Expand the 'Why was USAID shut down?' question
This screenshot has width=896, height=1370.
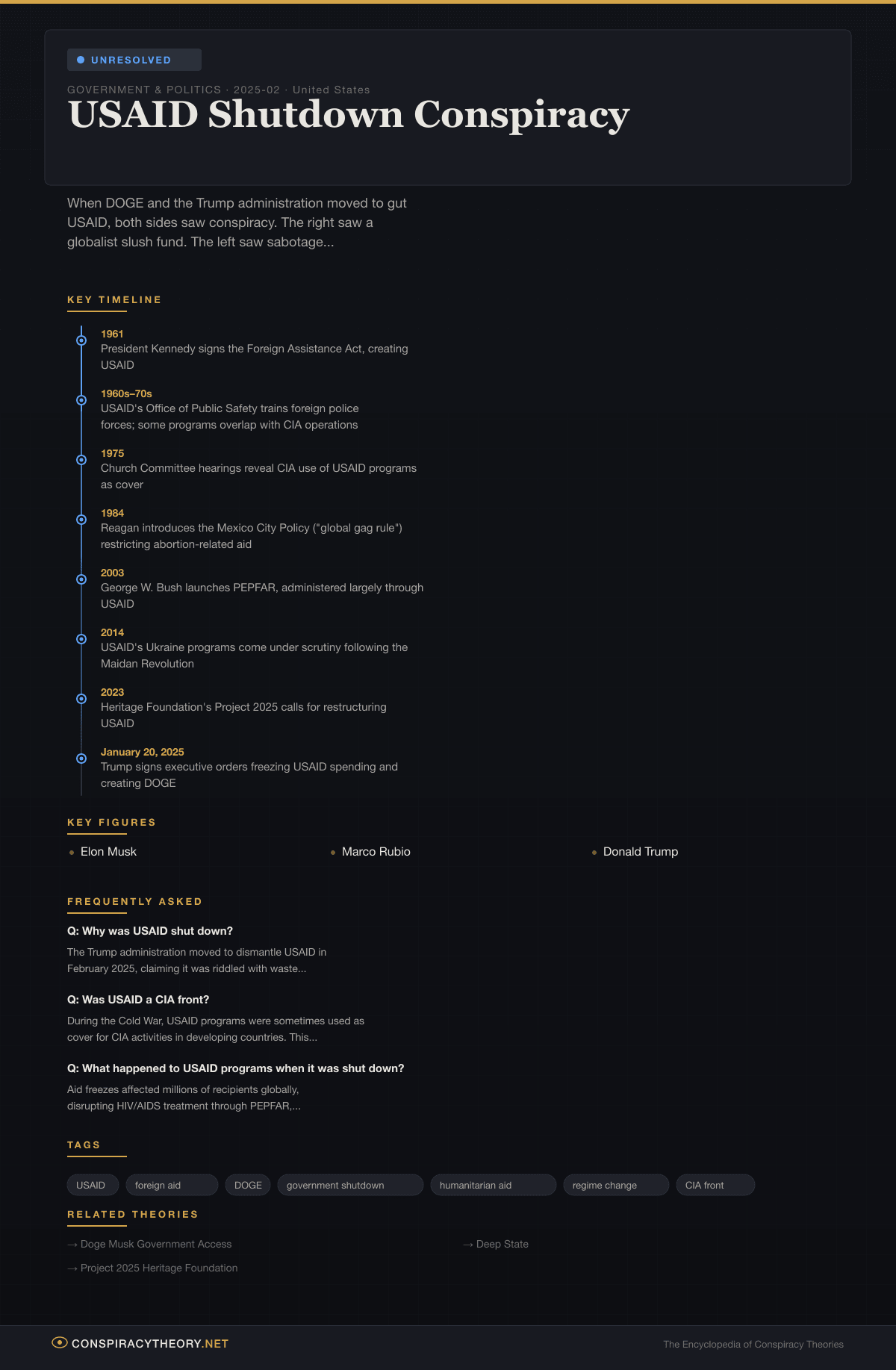pos(150,931)
